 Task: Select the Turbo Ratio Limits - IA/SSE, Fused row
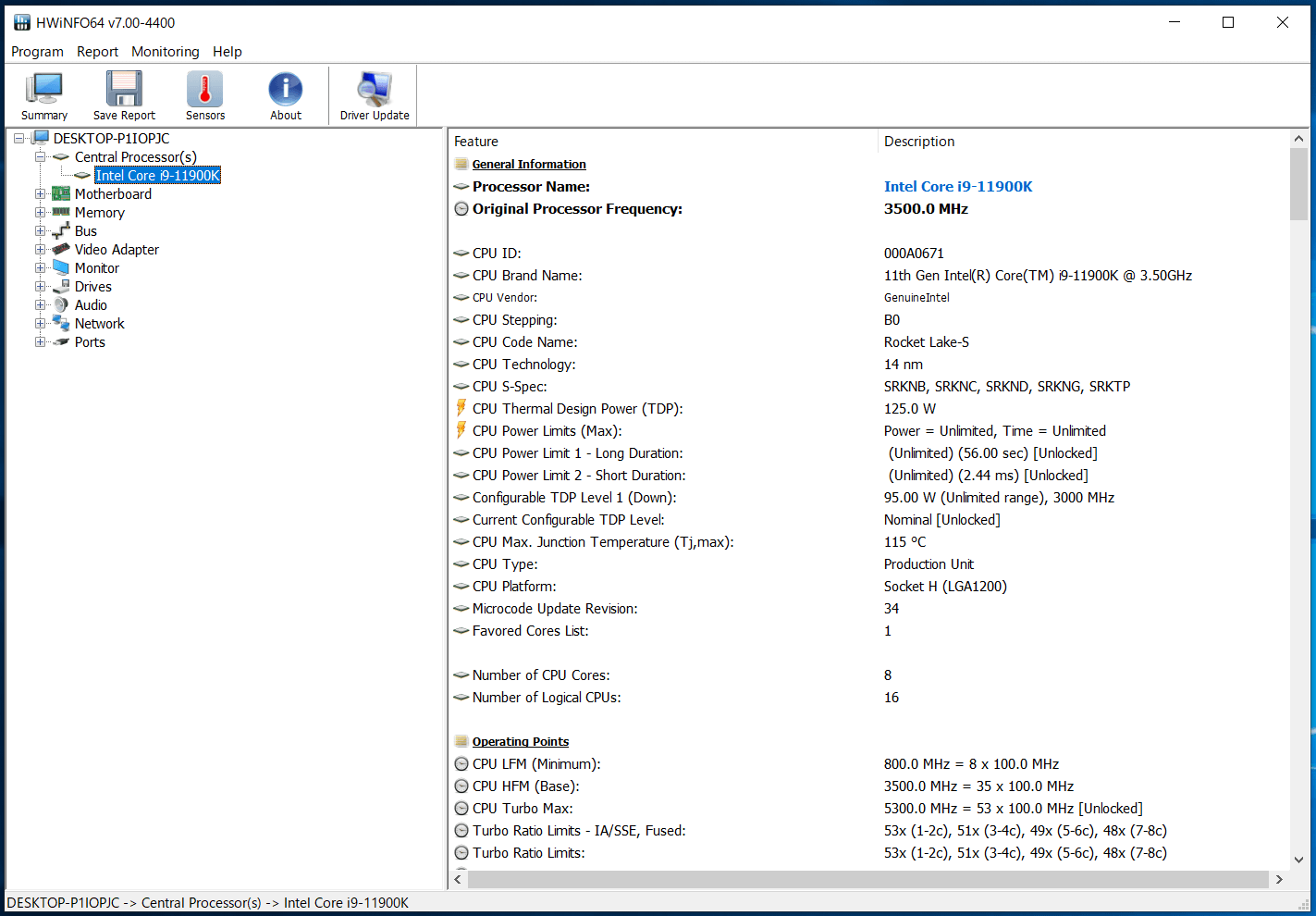(869, 830)
